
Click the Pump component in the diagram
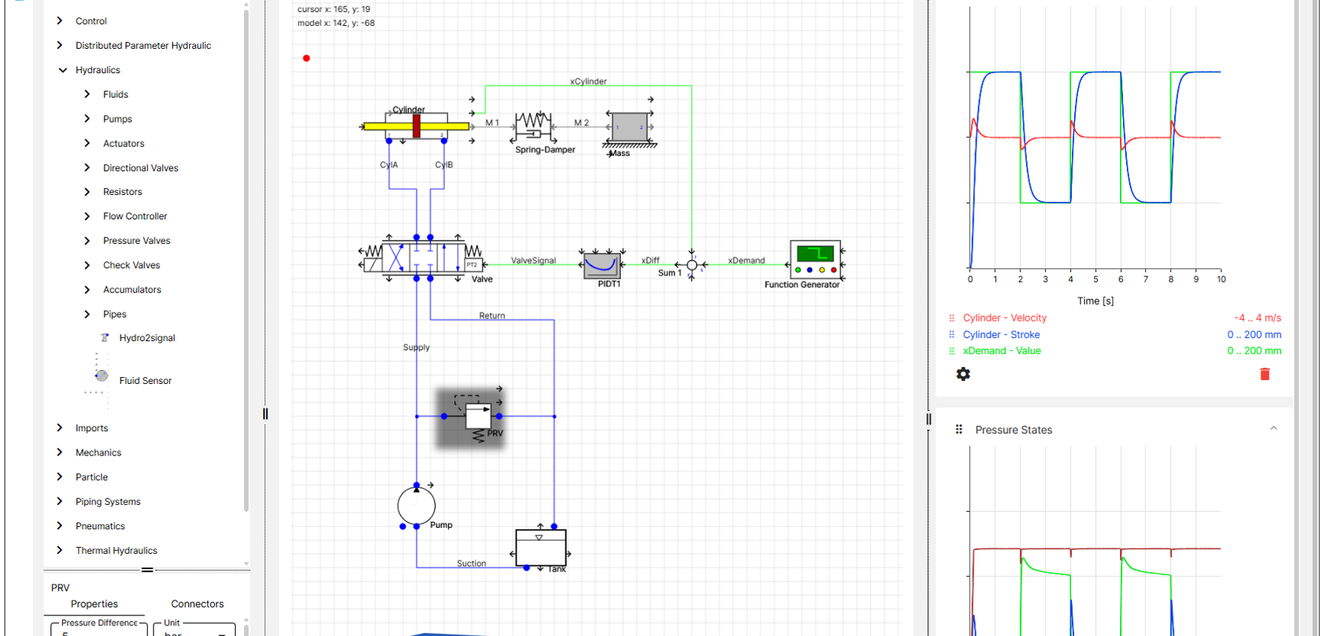(416, 503)
